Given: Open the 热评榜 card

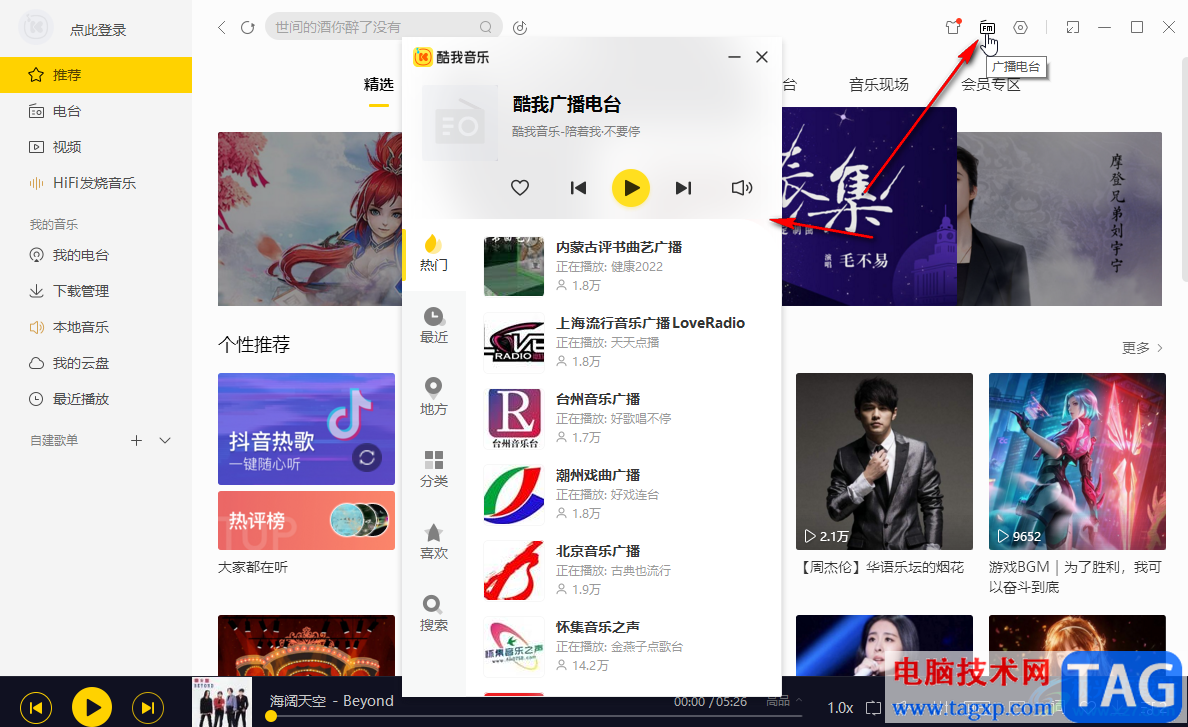Looking at the screenshot, I should point(306,520).
